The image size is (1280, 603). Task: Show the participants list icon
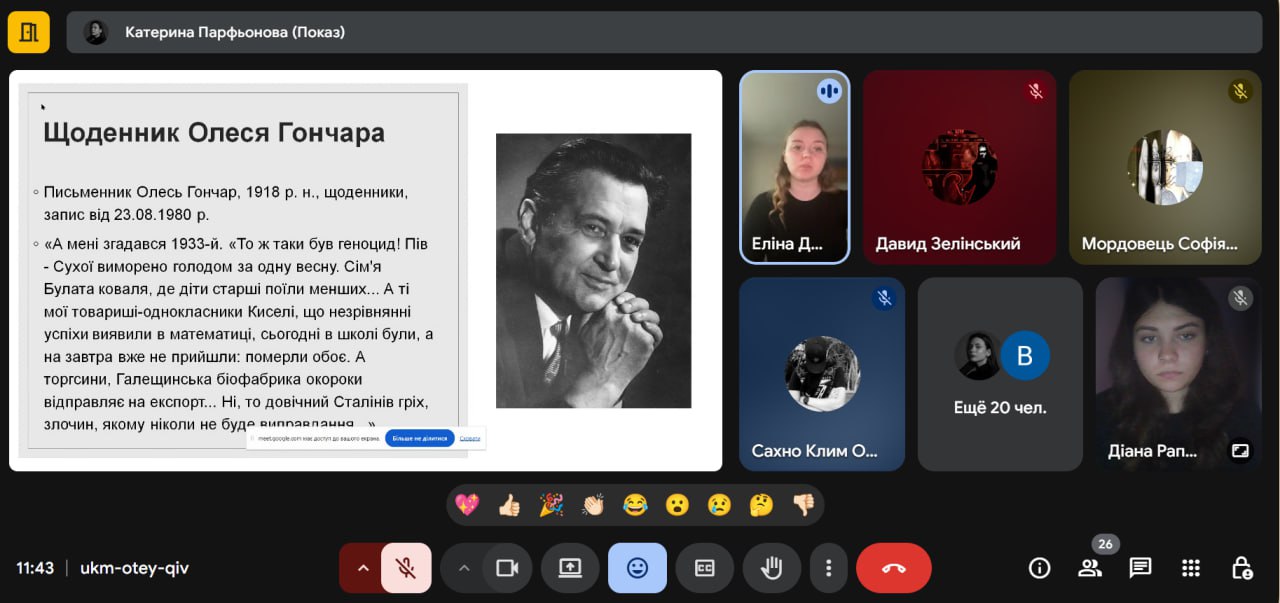tap(1089, 568)
